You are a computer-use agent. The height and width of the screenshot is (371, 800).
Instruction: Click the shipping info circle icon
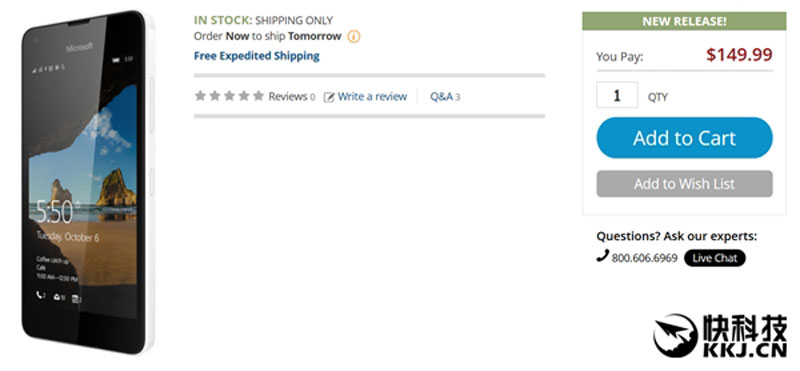(354, 37)
